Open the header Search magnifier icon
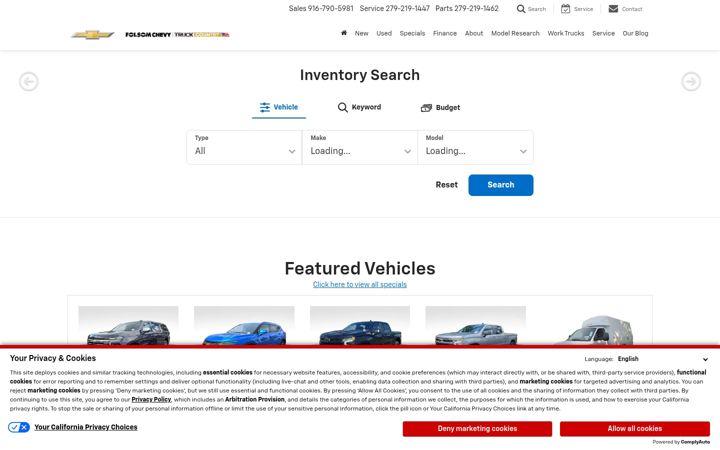The width and height of the screenshot is (720, 450). click(x=521, y=9)
